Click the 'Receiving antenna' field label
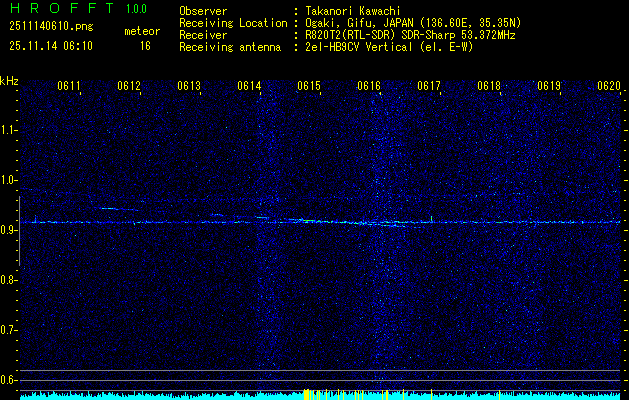629x400 pixels. click(230, 47)
